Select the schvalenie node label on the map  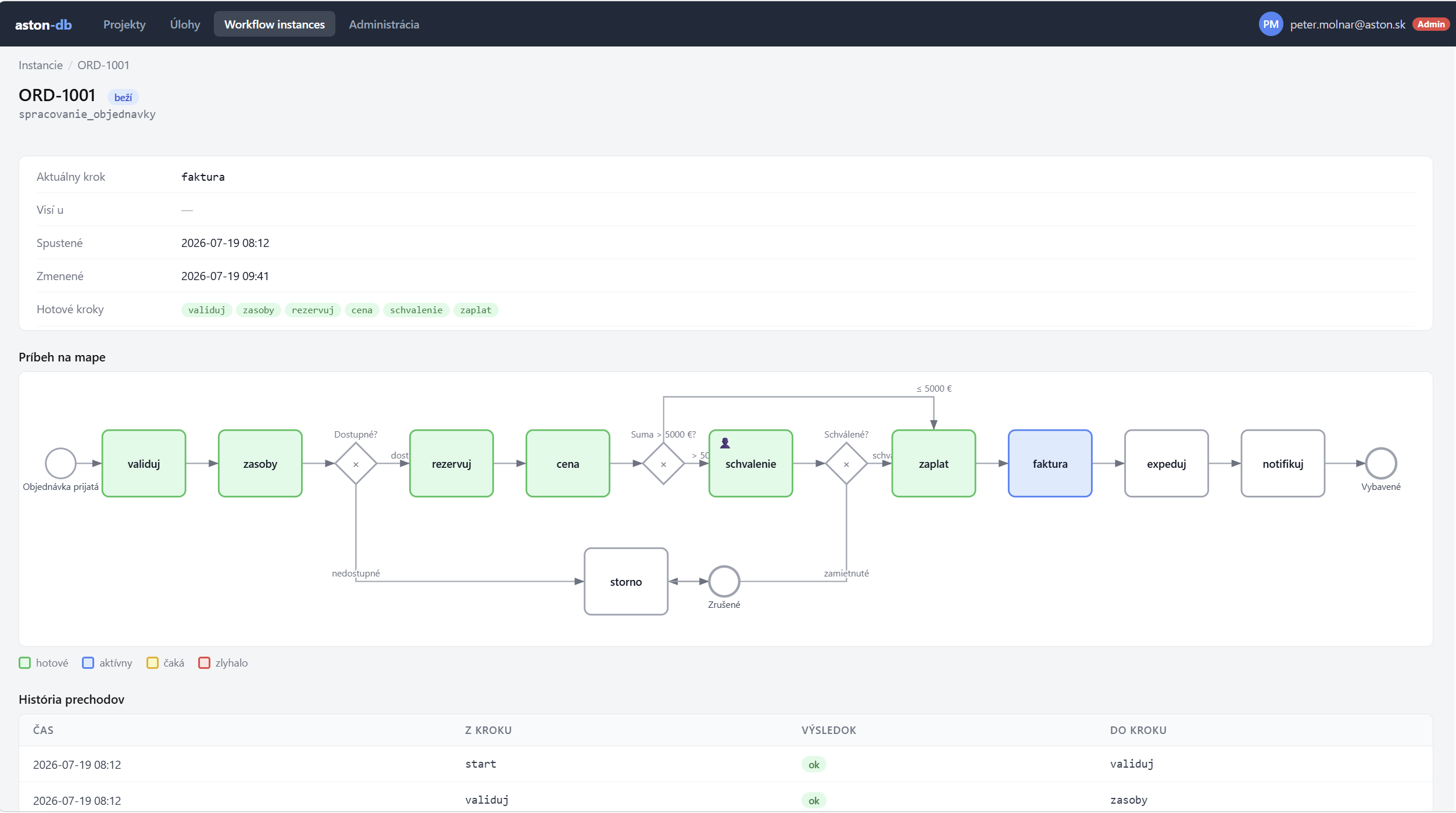point(750,464)
